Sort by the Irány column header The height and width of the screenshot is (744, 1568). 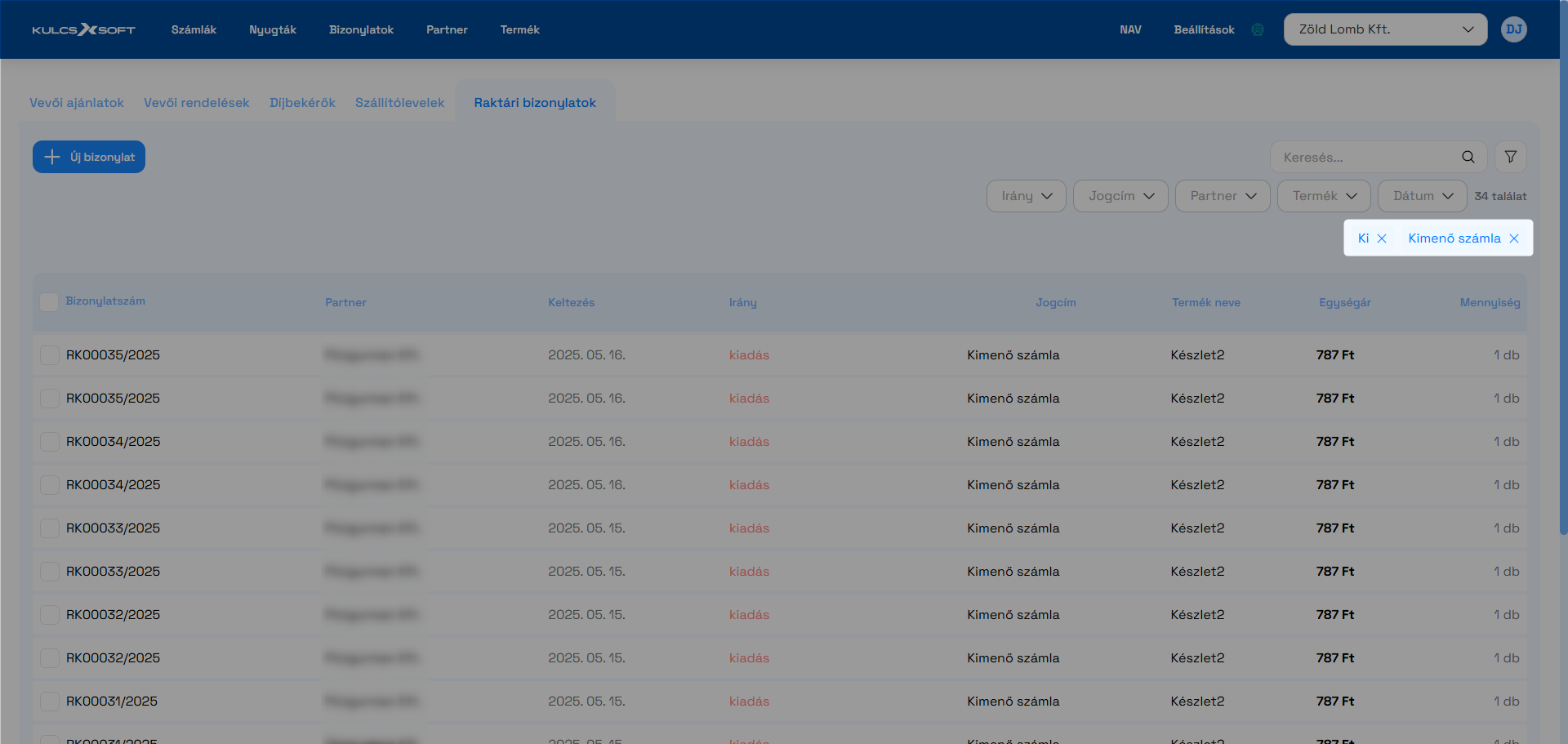743,302
